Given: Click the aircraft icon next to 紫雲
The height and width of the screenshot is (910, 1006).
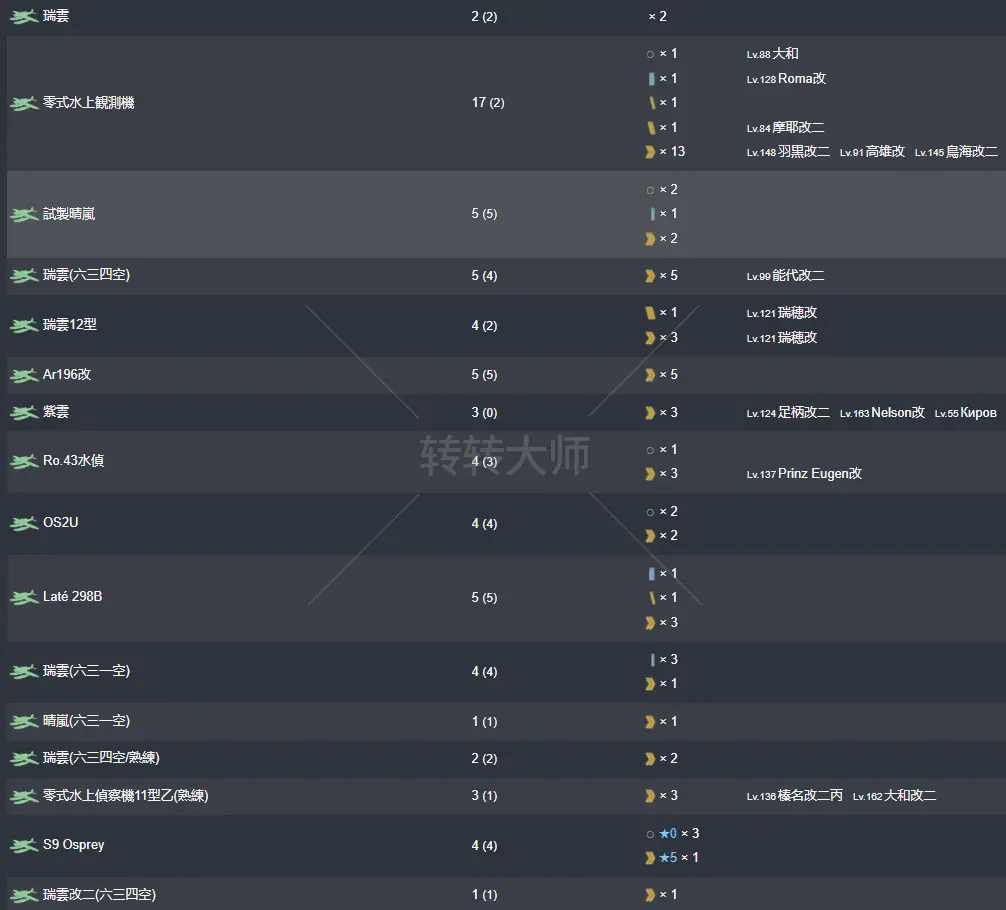Looking at the screenshot, I should (24, 413).
